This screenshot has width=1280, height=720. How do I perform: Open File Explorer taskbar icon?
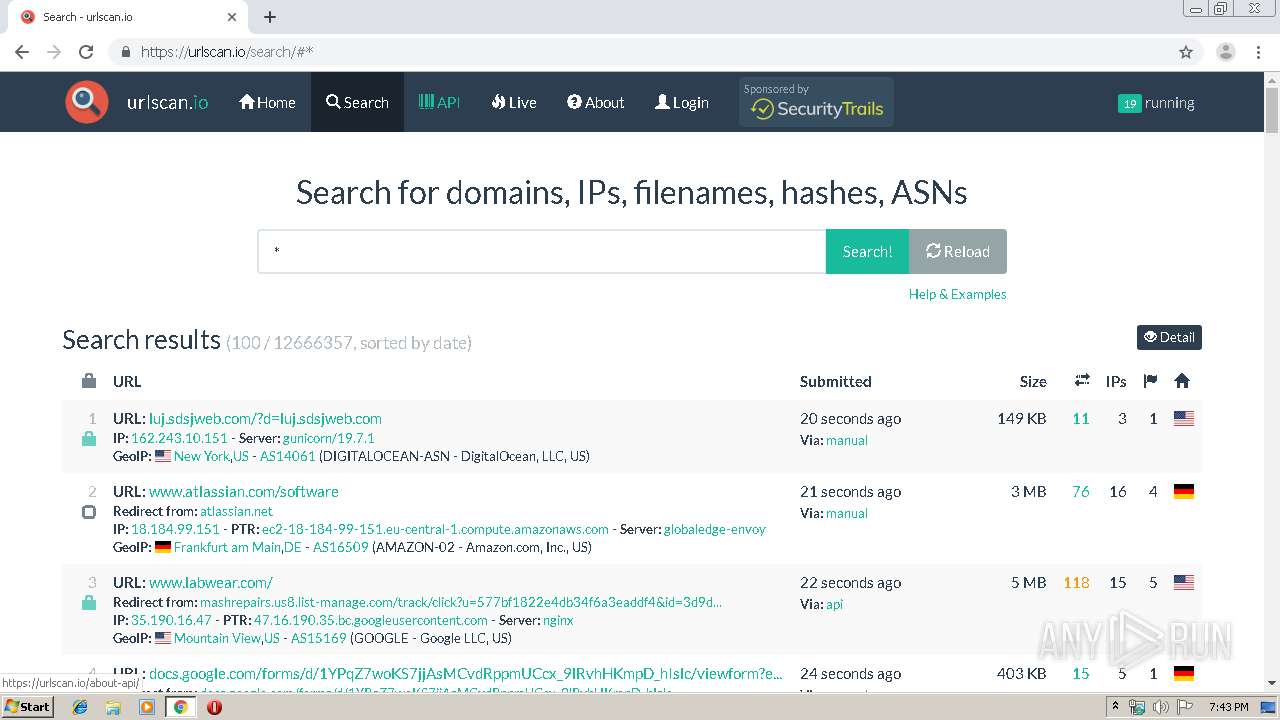click(113, 707)
